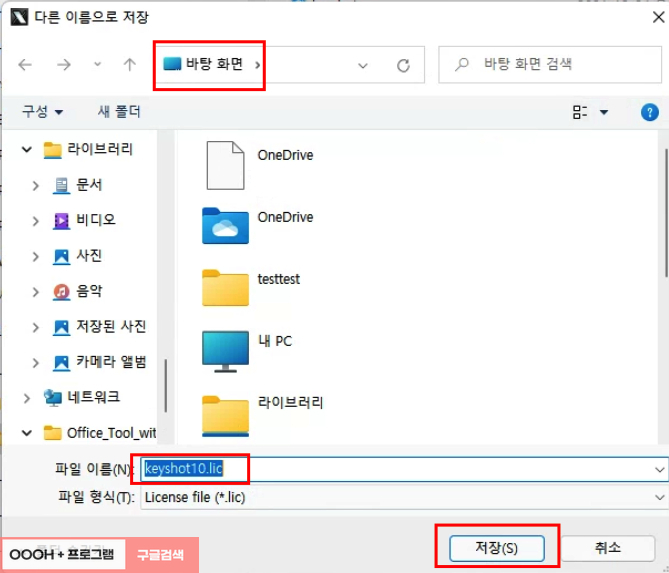Click the 바탕 화면 검색 search box

tap(550, 64)
